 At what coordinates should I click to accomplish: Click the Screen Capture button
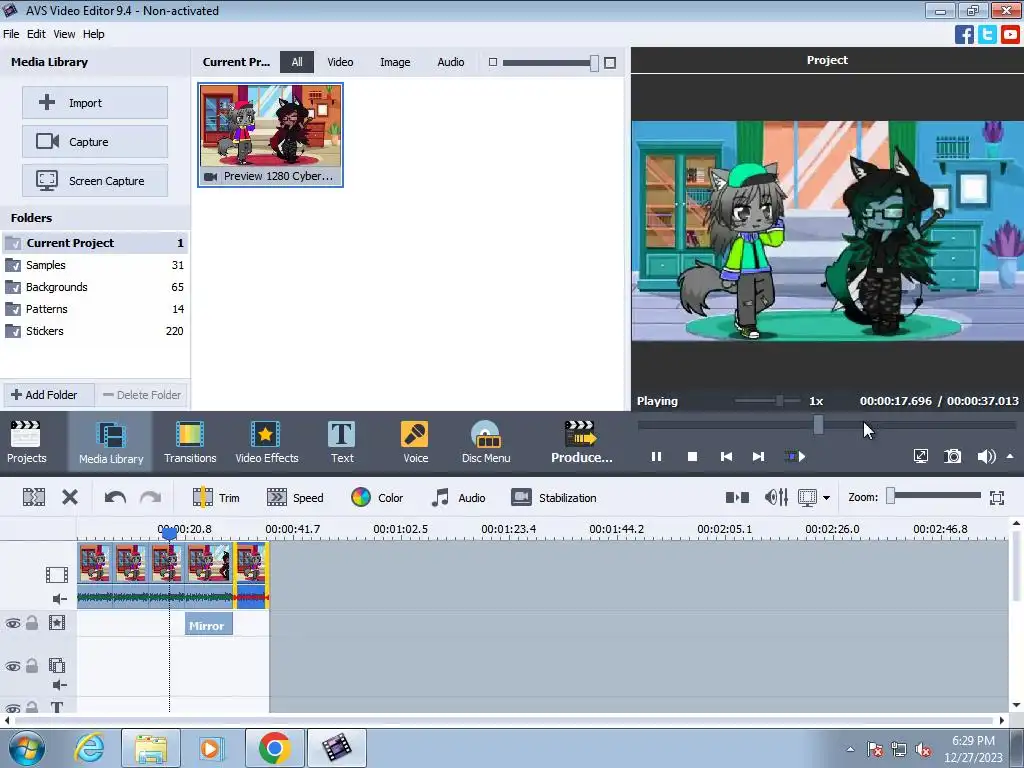pyautogui.click(x=95, y=181)
